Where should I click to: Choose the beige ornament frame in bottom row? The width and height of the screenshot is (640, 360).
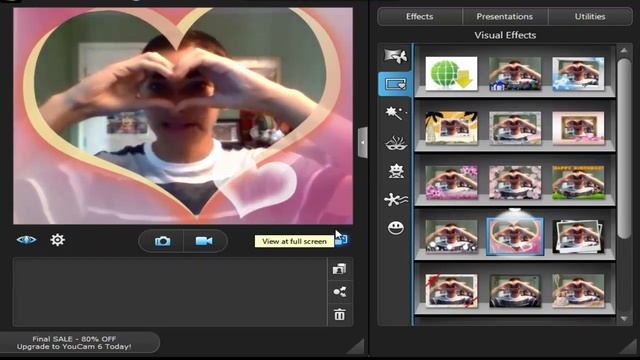tap(578, 291)
